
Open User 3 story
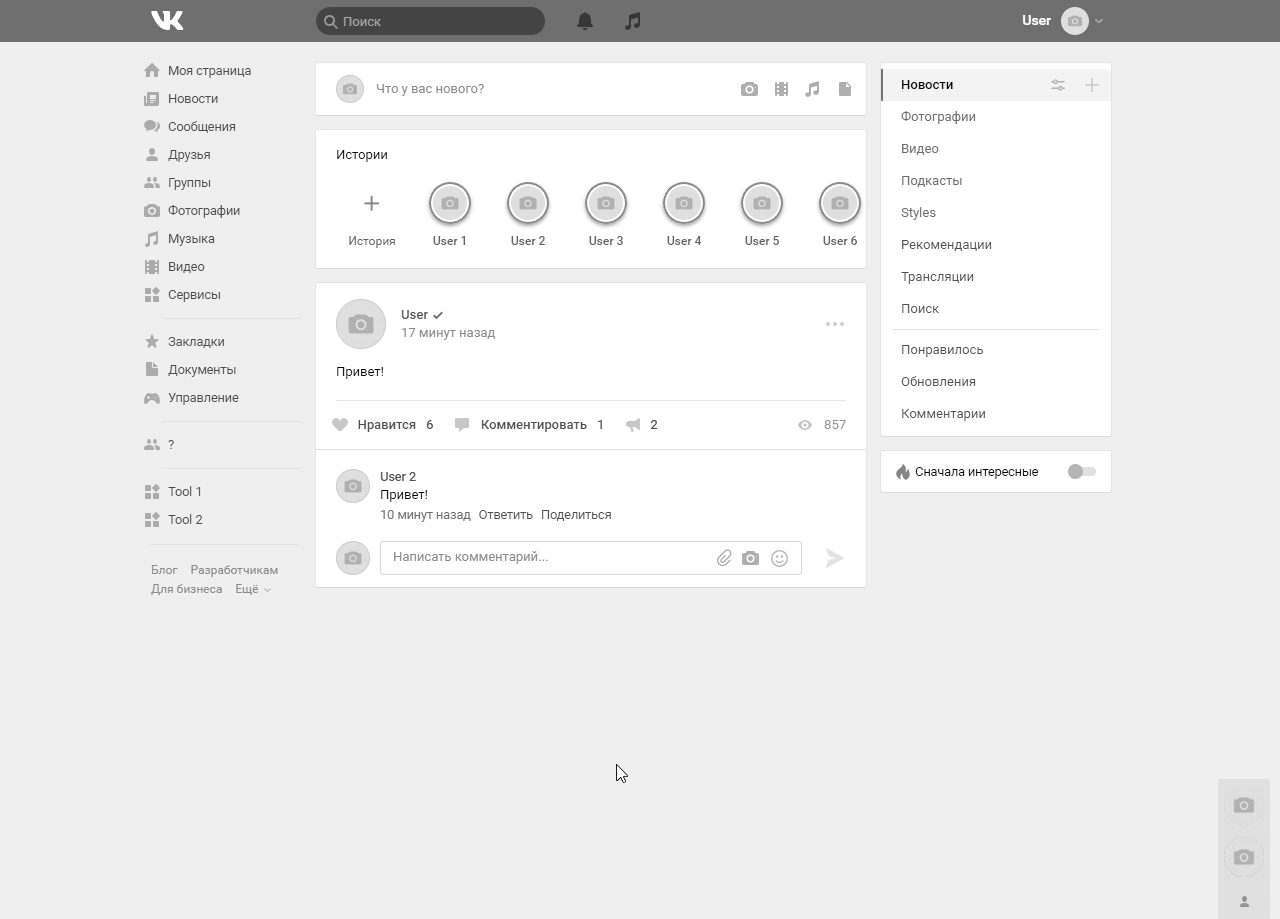tap(606, 204)
